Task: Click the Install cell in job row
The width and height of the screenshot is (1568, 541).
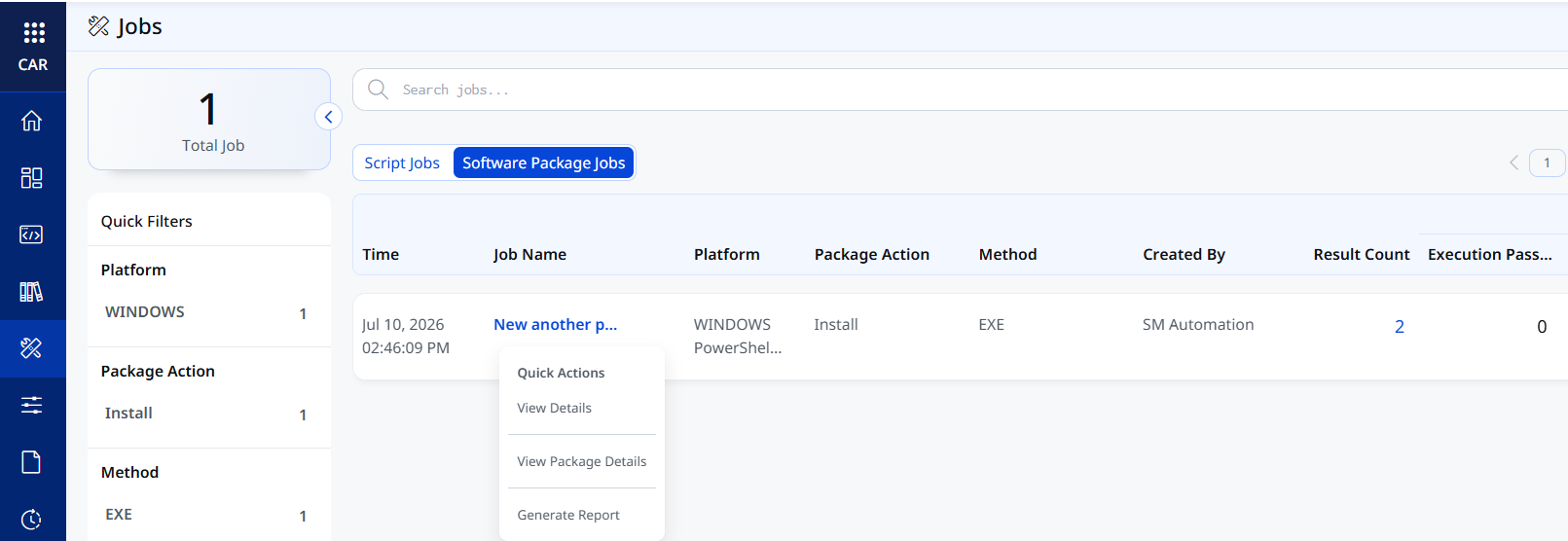Action: [836, 324]
